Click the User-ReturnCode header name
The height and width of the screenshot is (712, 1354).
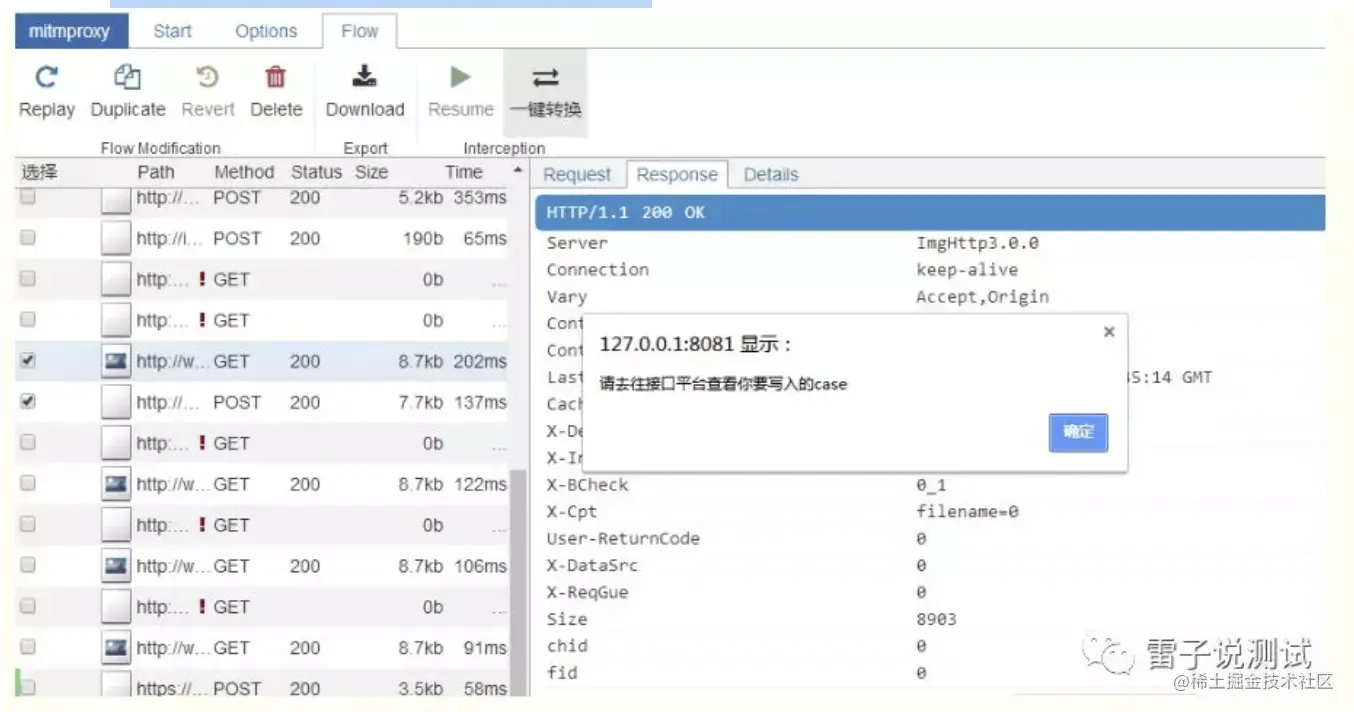(x=623, y=539)
